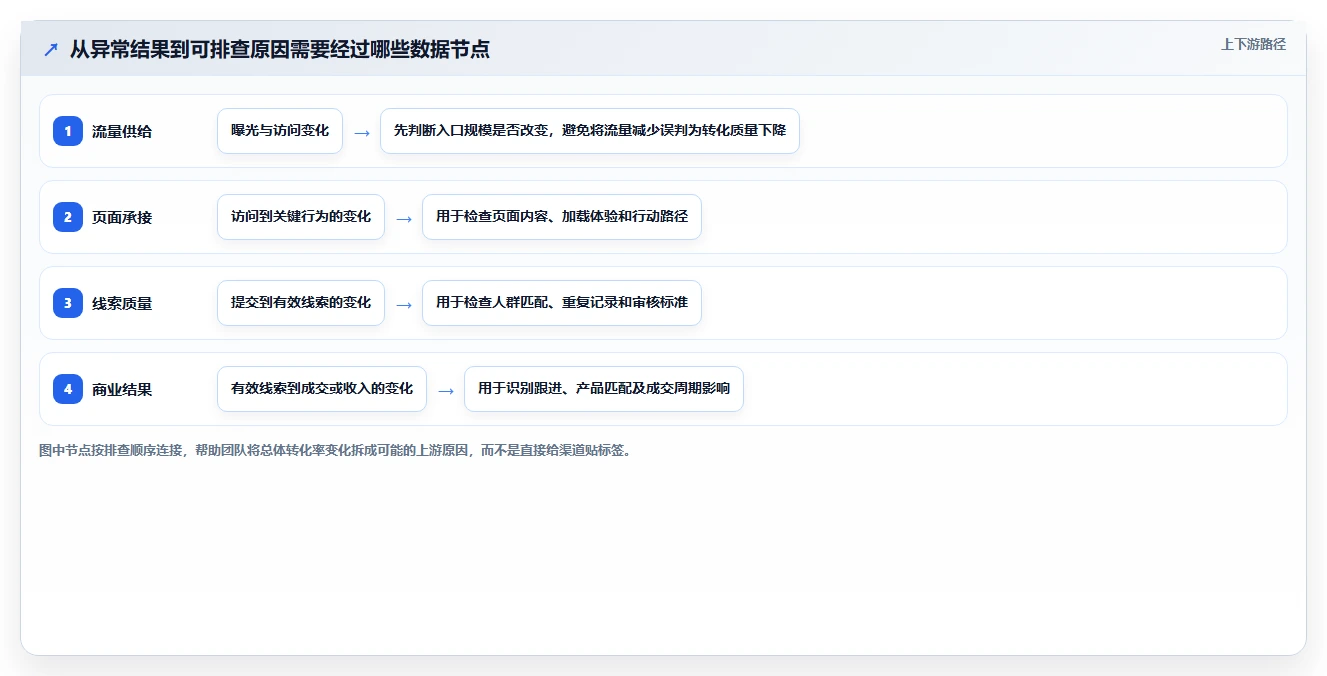Select the 用于检查人群匹配、重复记录和审核标准 box
The image size is (1327, 676).
click(562, 303)
